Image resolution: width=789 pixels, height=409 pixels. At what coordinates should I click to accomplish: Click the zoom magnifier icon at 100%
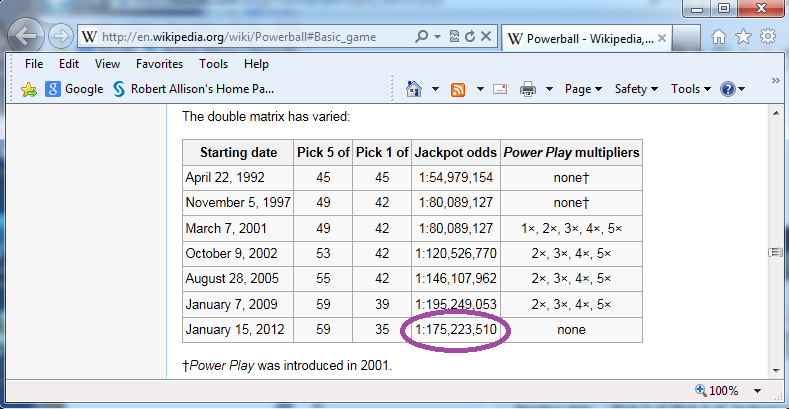point(701,390)
